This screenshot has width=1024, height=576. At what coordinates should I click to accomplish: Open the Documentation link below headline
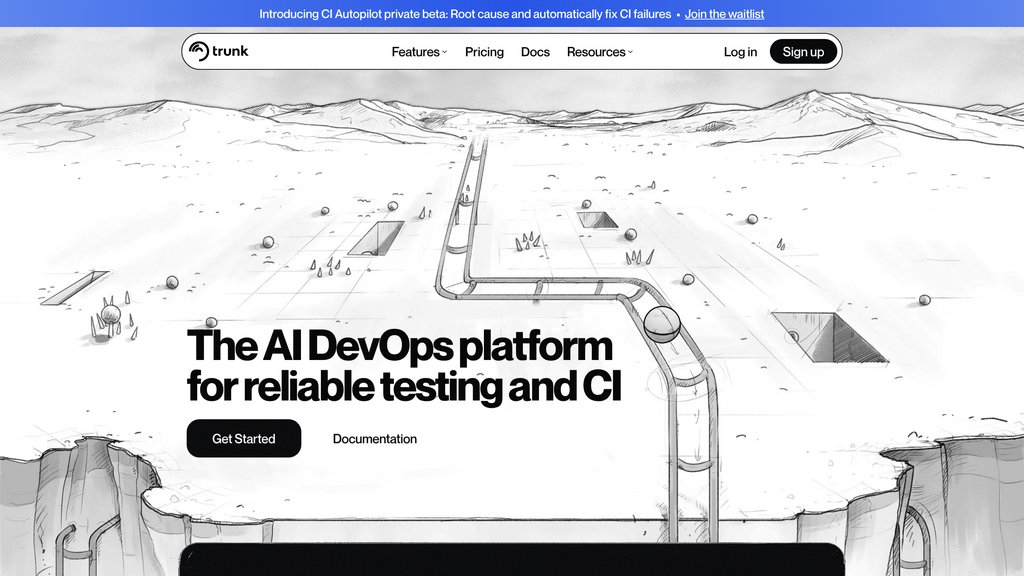point(375,439)
